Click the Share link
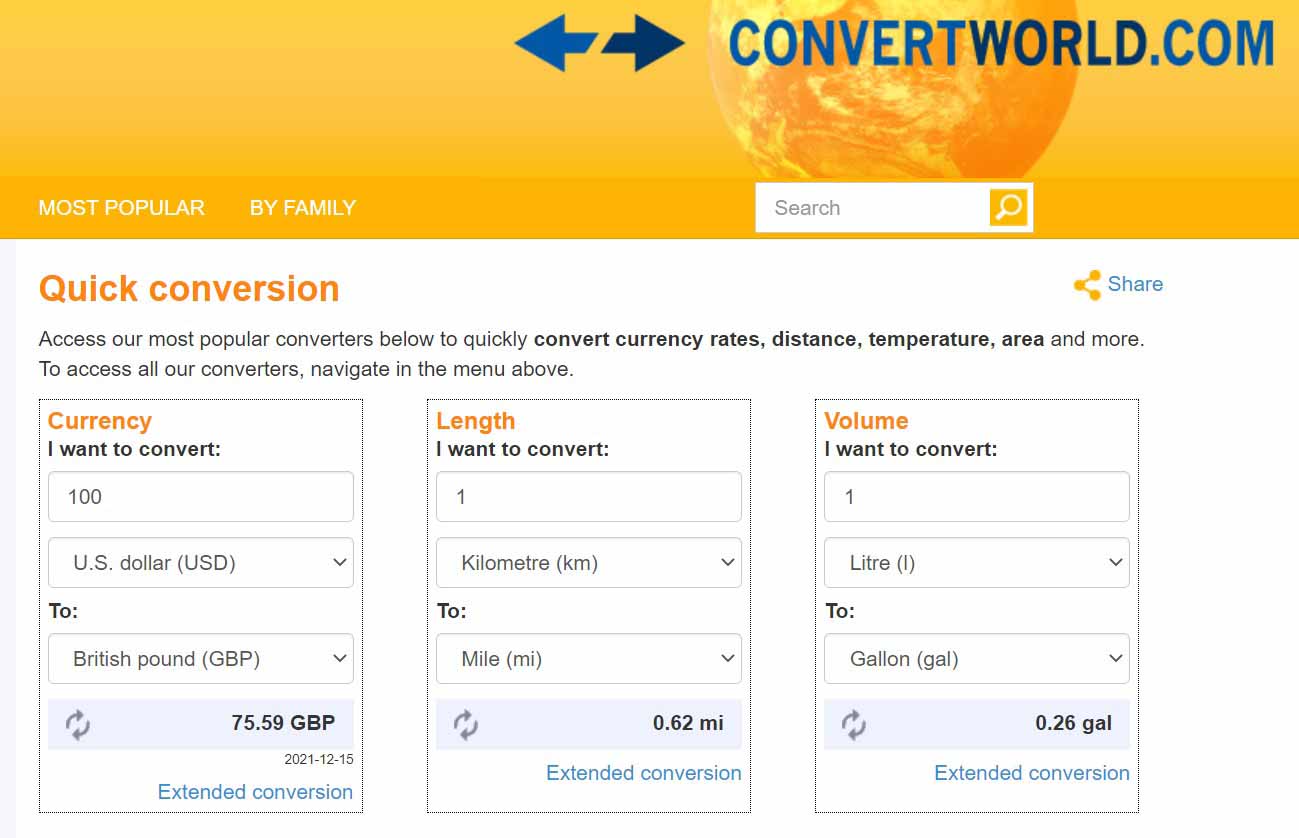 pyautogui.click(x=1135, y=284)
